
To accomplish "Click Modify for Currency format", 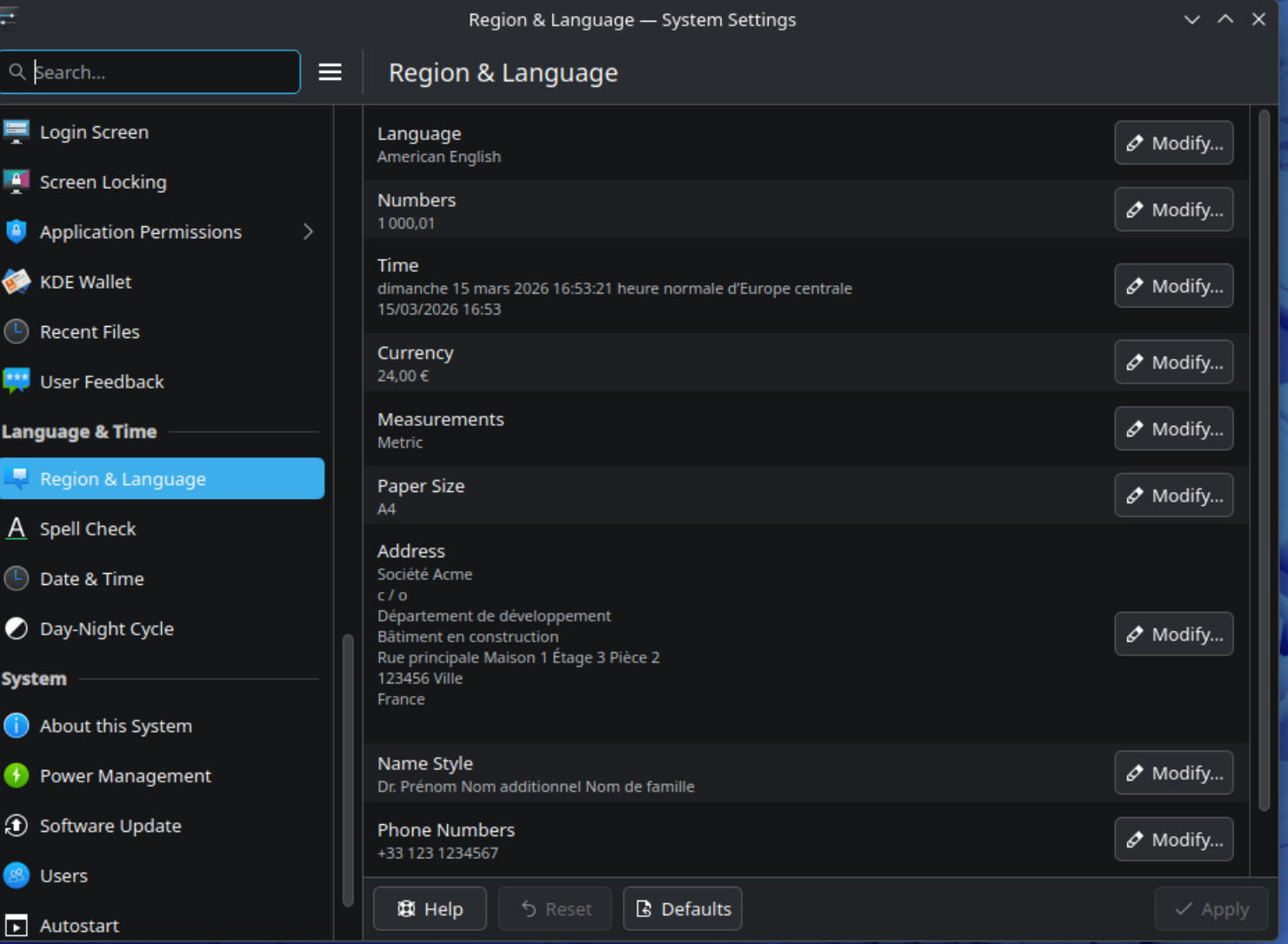I will [x=1173, y=362].
